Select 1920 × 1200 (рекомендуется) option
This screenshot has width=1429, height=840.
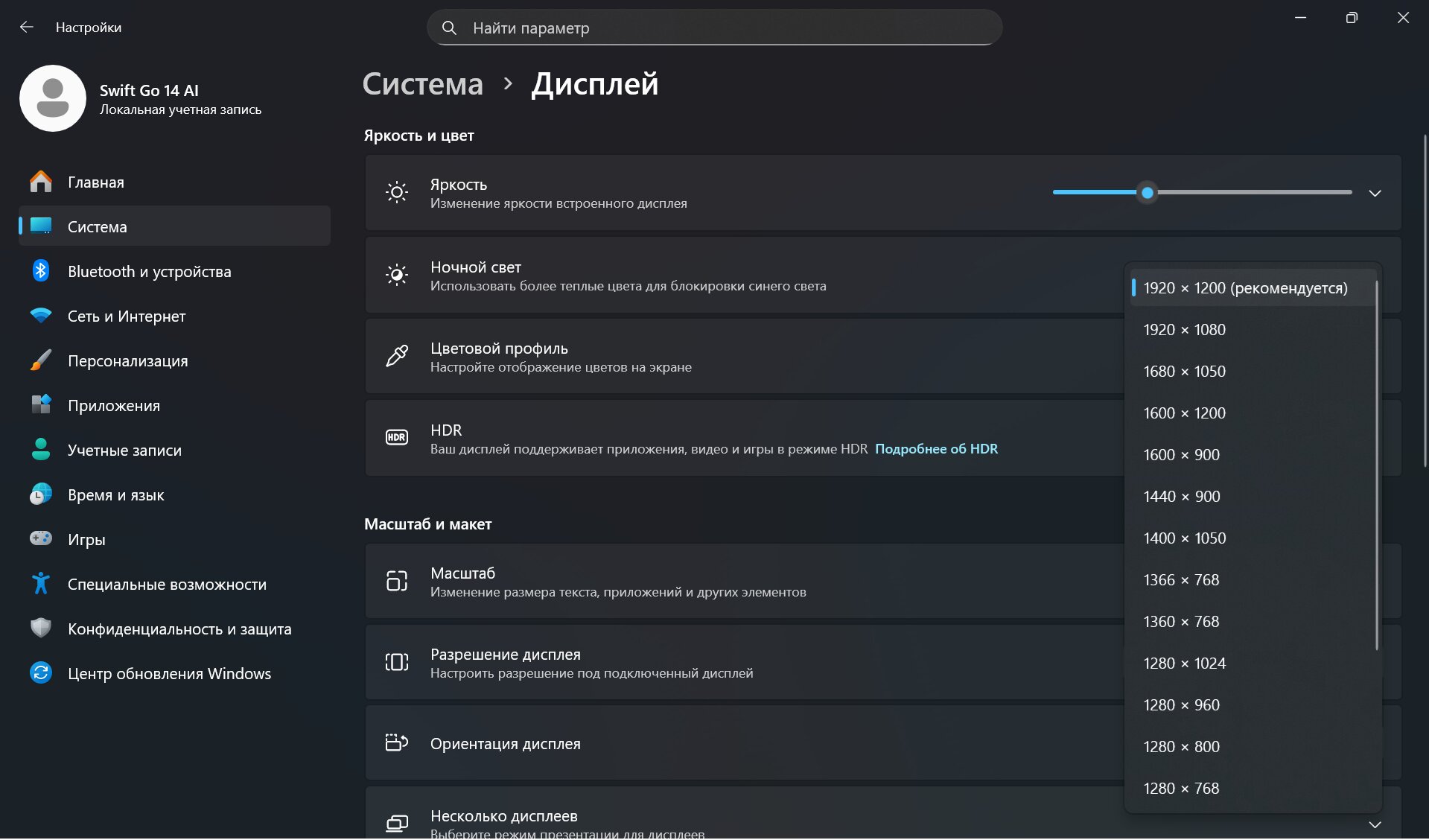coord(1245,288)
